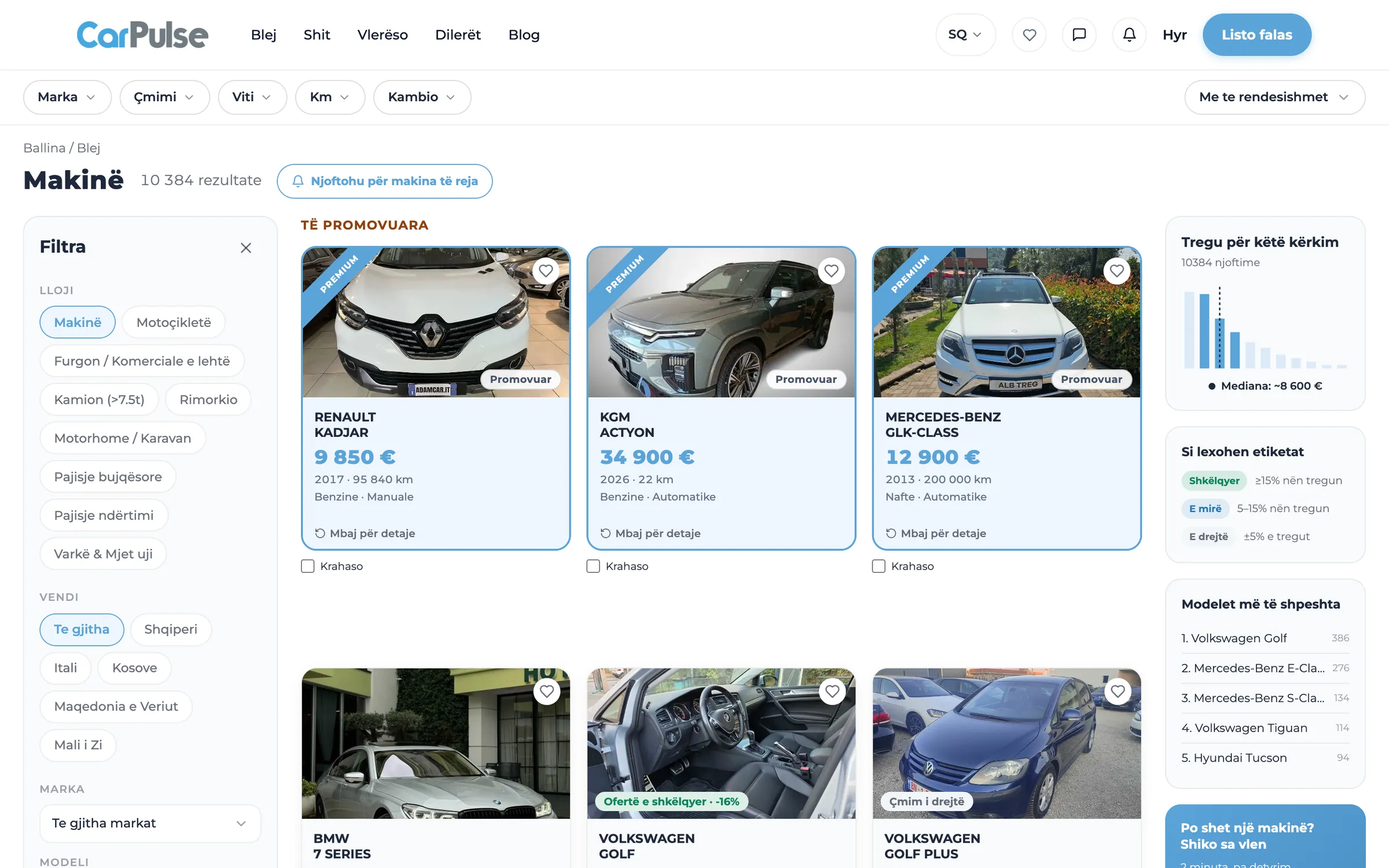The image size is (1389, 868).
Task: Select the Kosove country chip
Action: (x=134, y=668)
